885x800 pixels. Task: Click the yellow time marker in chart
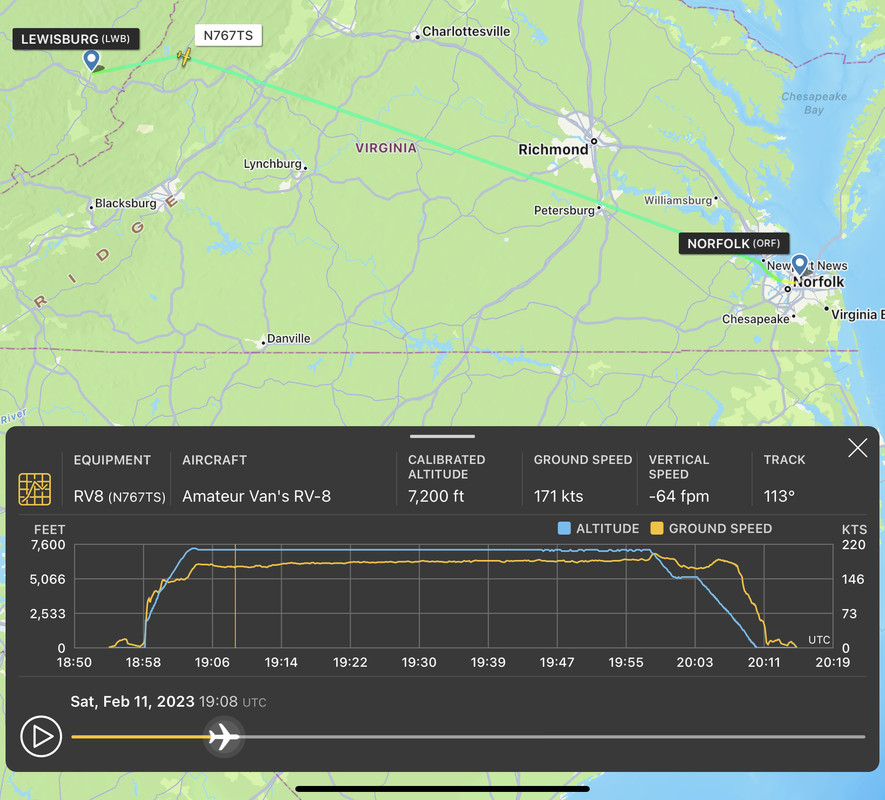[235, 596]
